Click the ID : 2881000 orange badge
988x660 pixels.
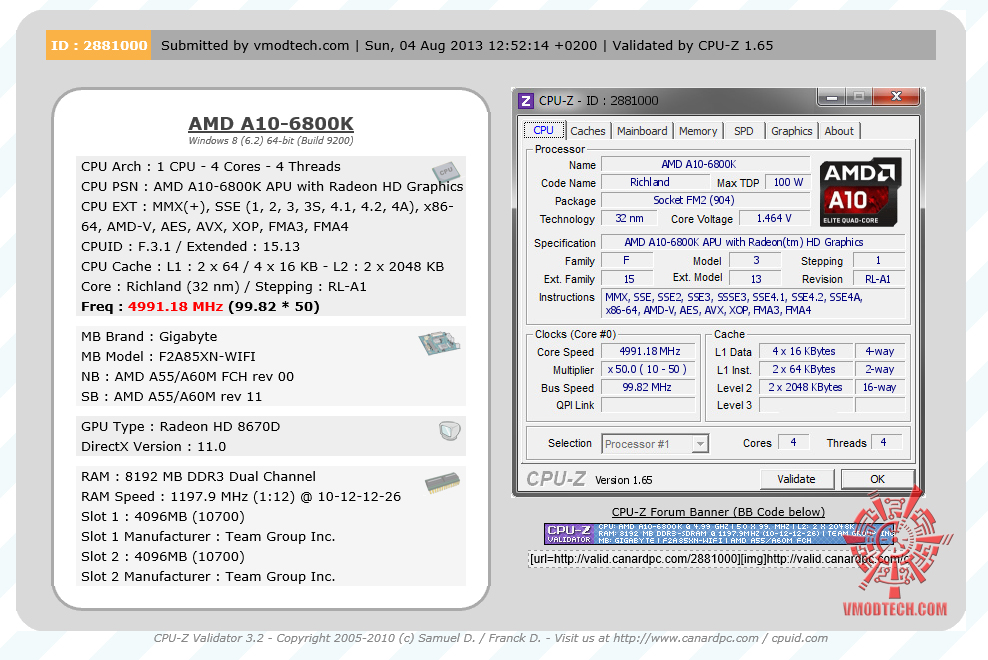point(98,45)
